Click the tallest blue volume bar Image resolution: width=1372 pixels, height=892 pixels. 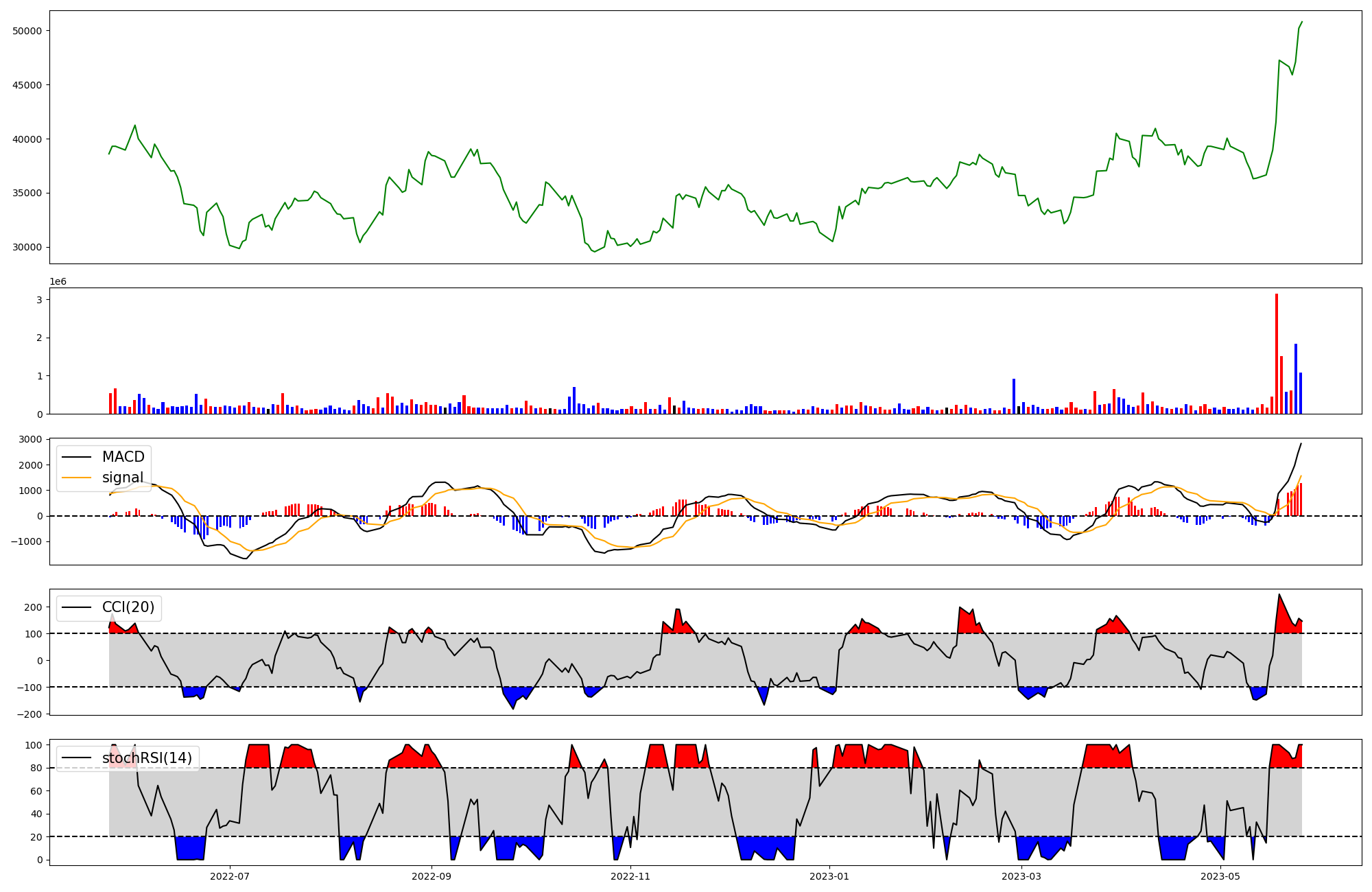pos(1296,379)
